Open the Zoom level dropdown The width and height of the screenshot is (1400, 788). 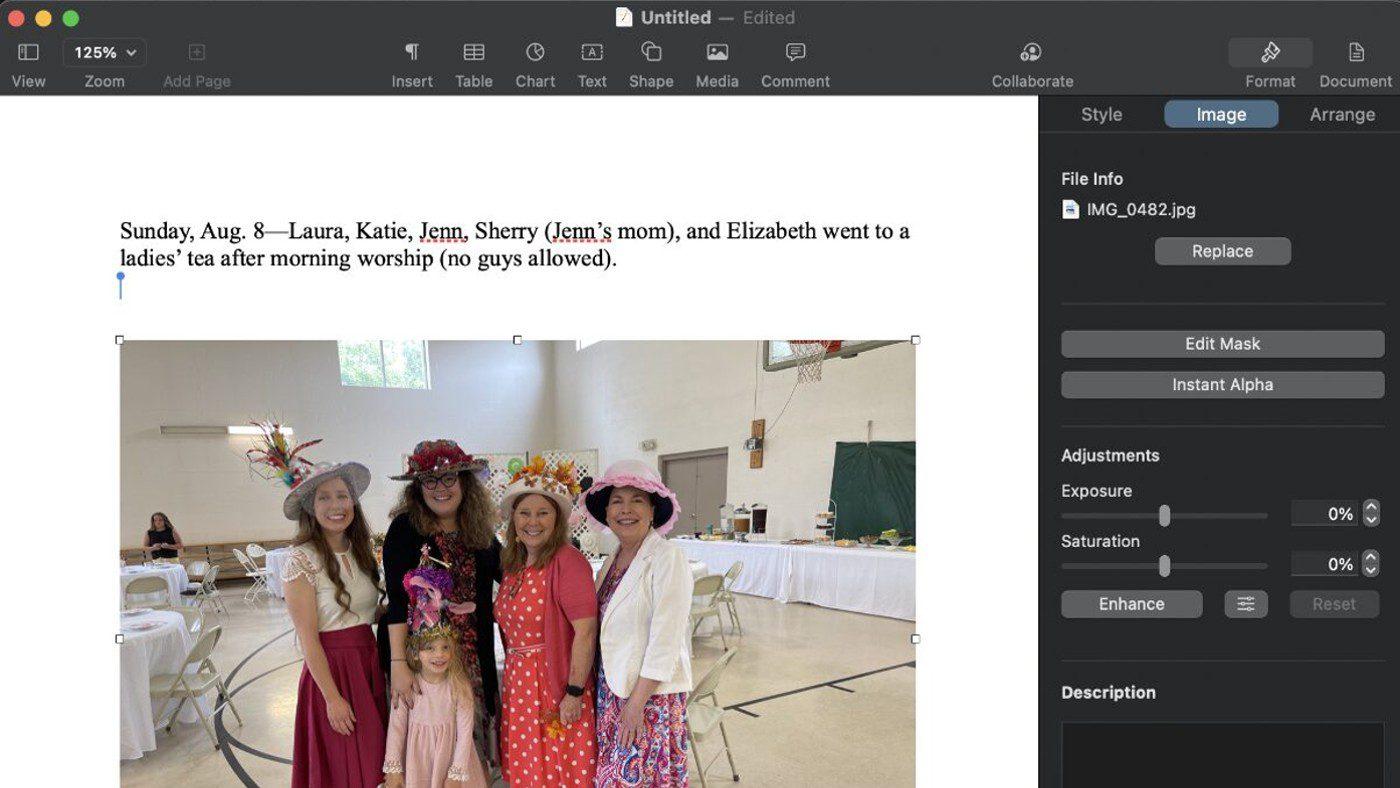tap(104, 51)
